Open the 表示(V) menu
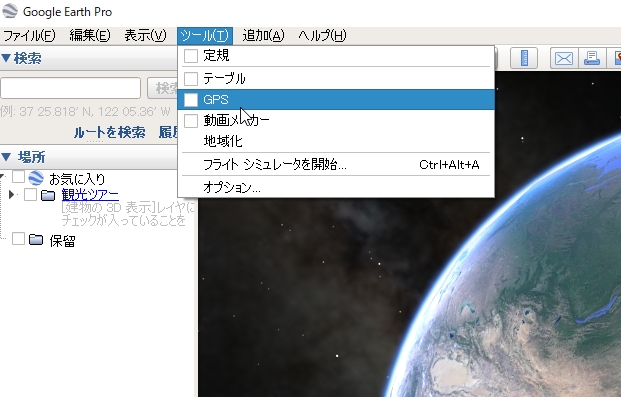The width and height of the screenshot is (621, 397). tap(145, 36)
